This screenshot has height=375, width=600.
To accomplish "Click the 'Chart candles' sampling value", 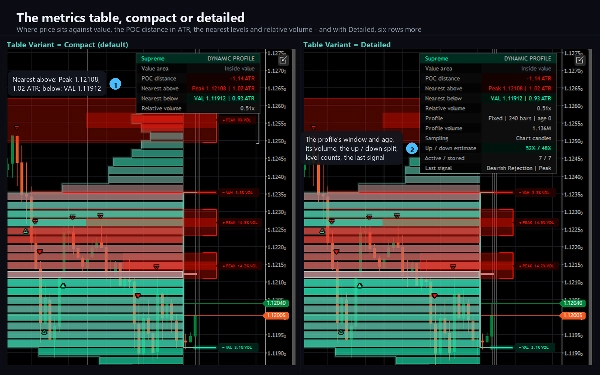I will click(x=533, y=138).
